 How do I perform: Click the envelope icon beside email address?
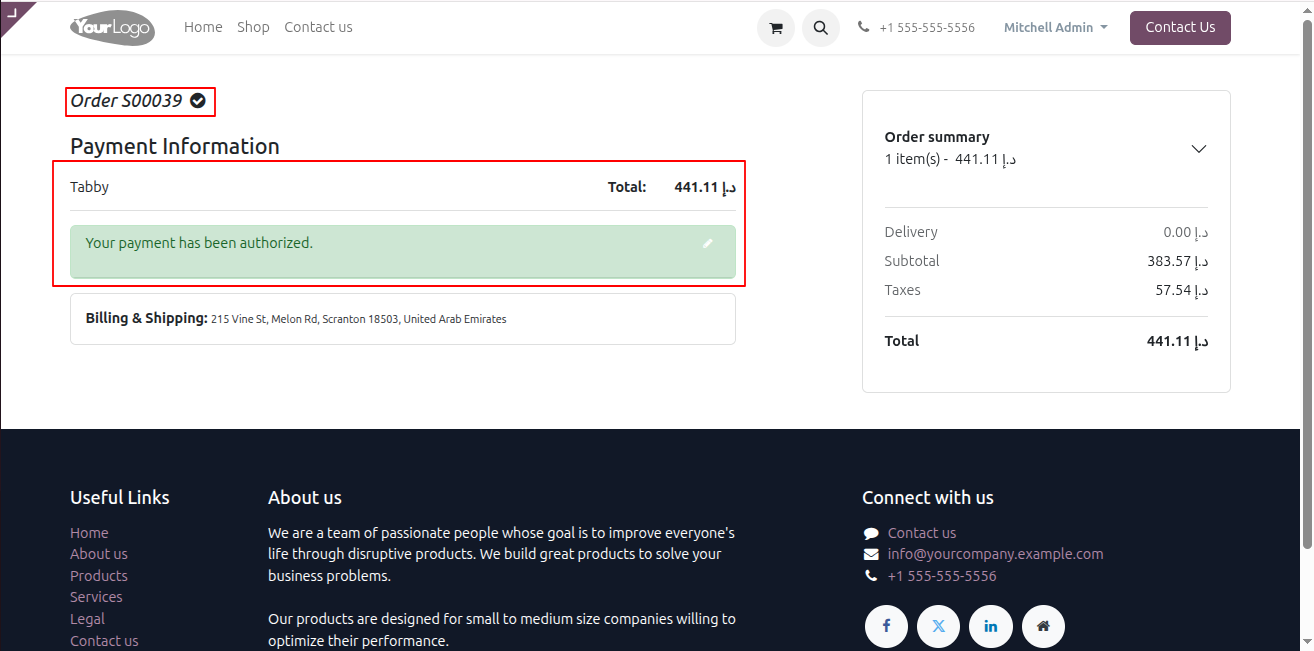(871, 554)
